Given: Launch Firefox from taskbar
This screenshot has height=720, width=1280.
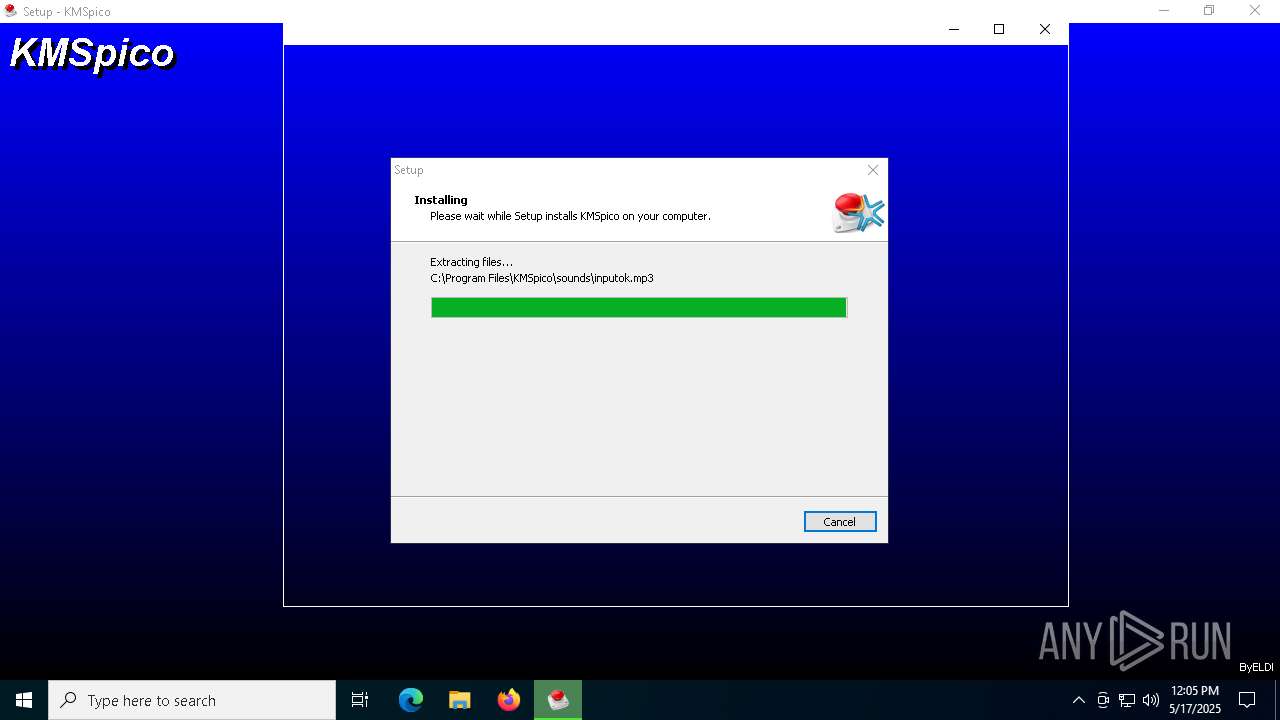Looking at the screenshot, I should click(x=509, y=700).
